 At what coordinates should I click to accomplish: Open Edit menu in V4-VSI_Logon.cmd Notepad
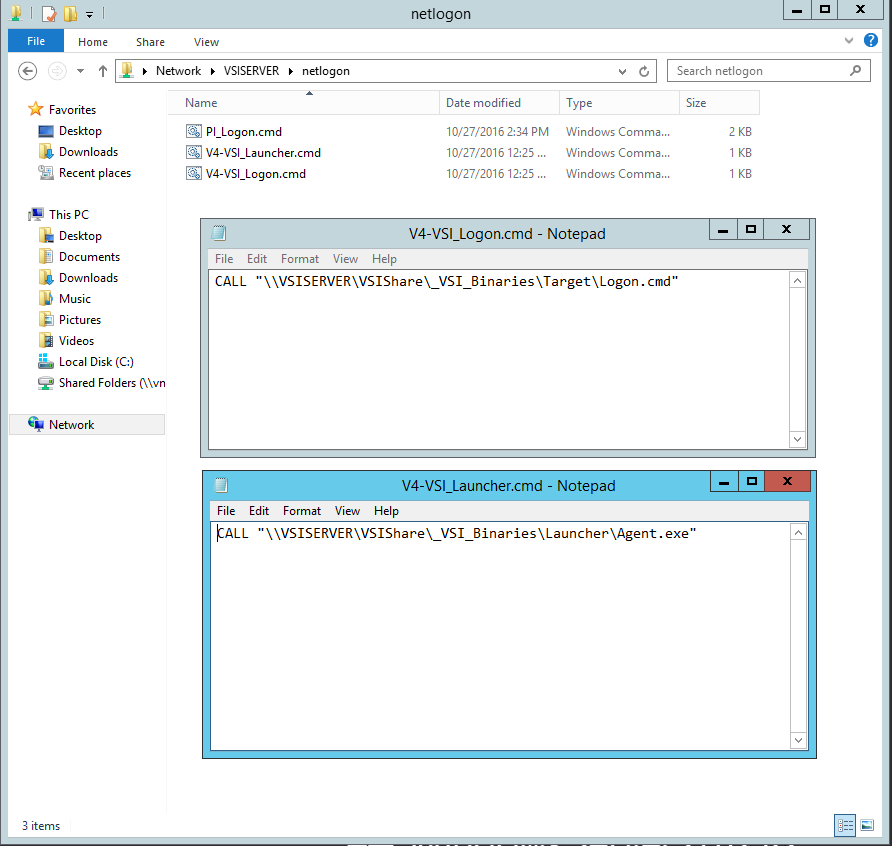pos(257,259)
